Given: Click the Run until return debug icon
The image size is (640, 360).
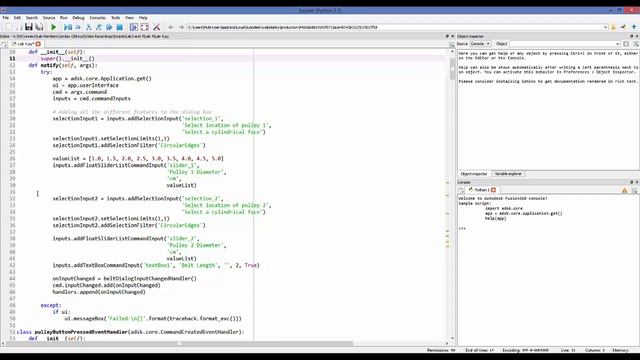Looking at the screenshot, I should coord(99,27).
